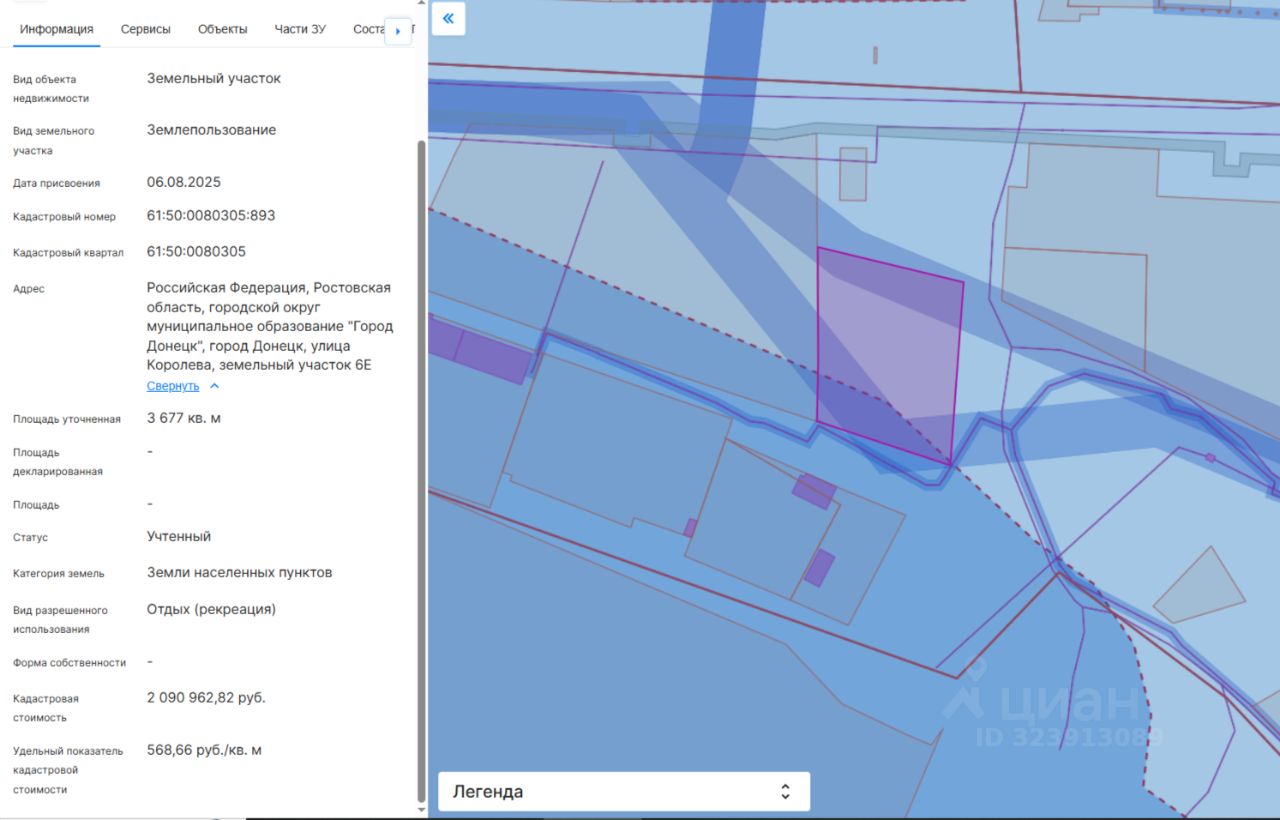This screenshot has width=1280, height=820.
Task: Click the cadastral number 61:50:0080305:893
Action: [x=211, y=215]
